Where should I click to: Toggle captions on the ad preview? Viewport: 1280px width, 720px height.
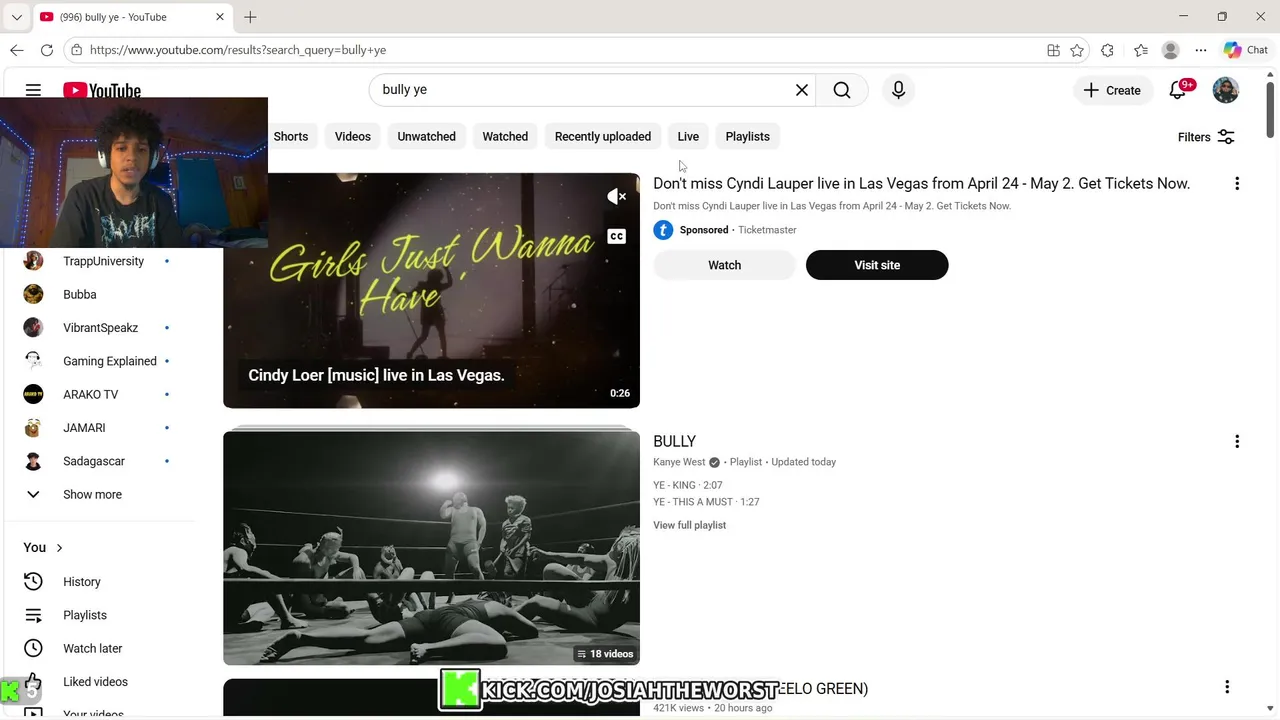[617, 237]
